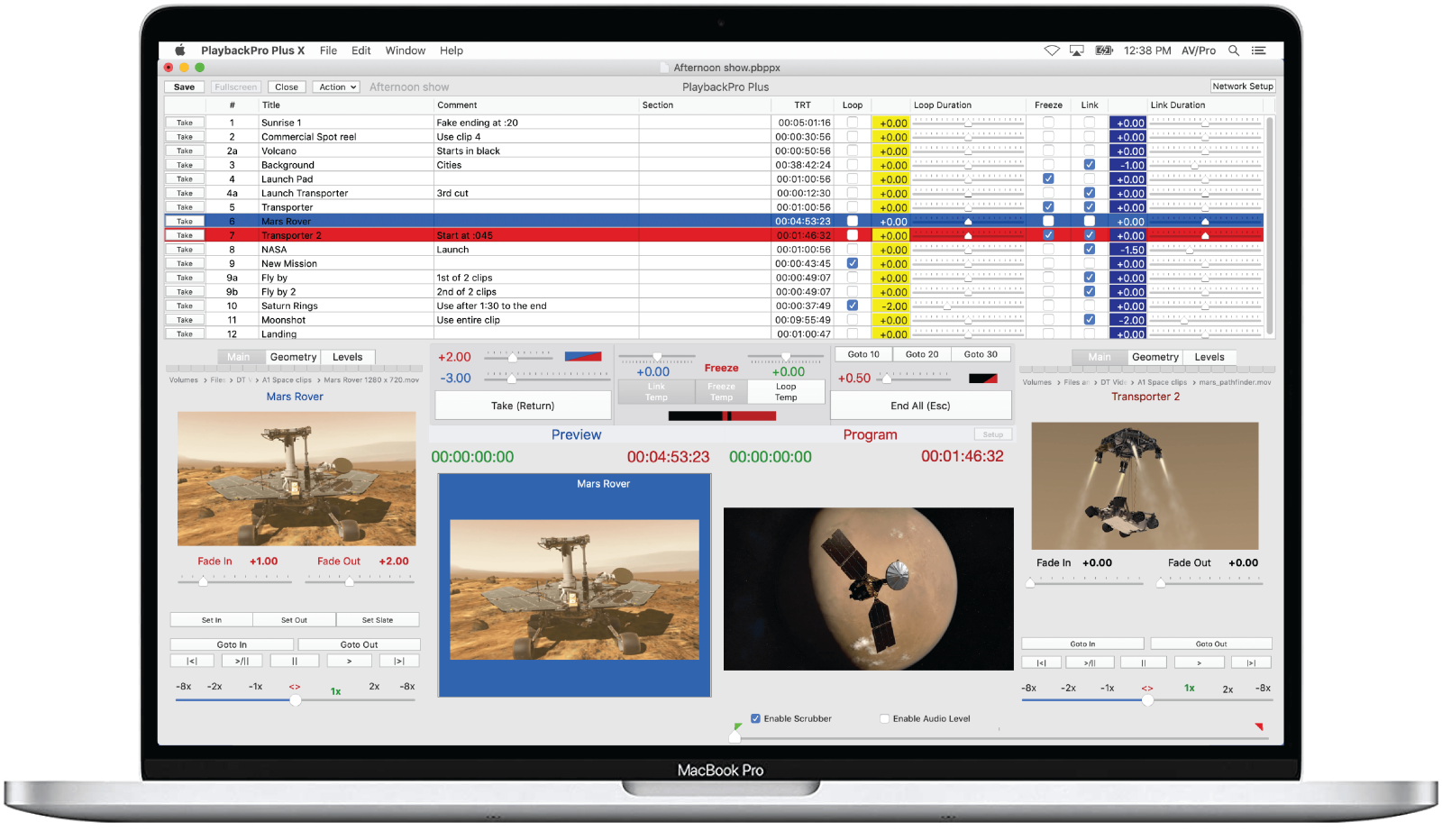The image size is (1442, 840).
Task: Open macOS Notification Center list icon
Action: tap(1259, 50)
